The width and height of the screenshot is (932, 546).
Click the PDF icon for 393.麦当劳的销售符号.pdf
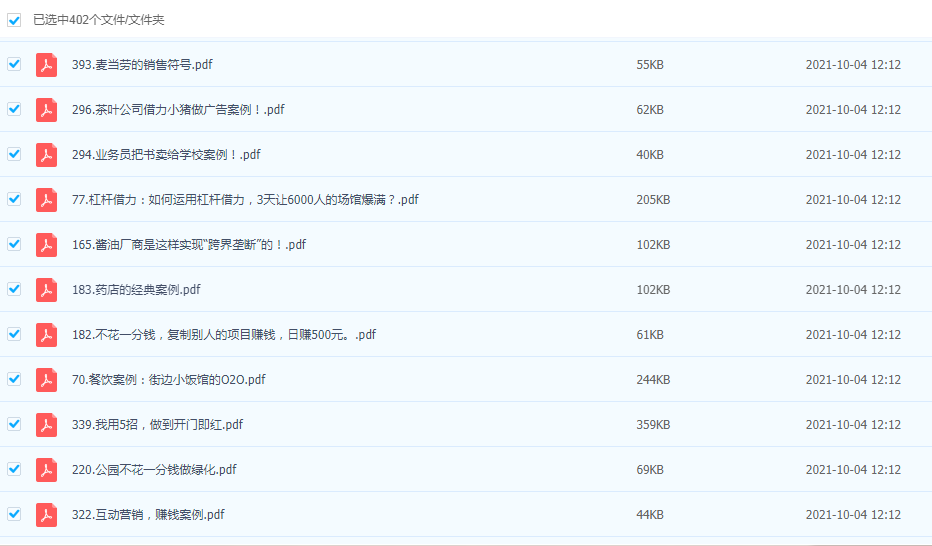tap(46, 65)
